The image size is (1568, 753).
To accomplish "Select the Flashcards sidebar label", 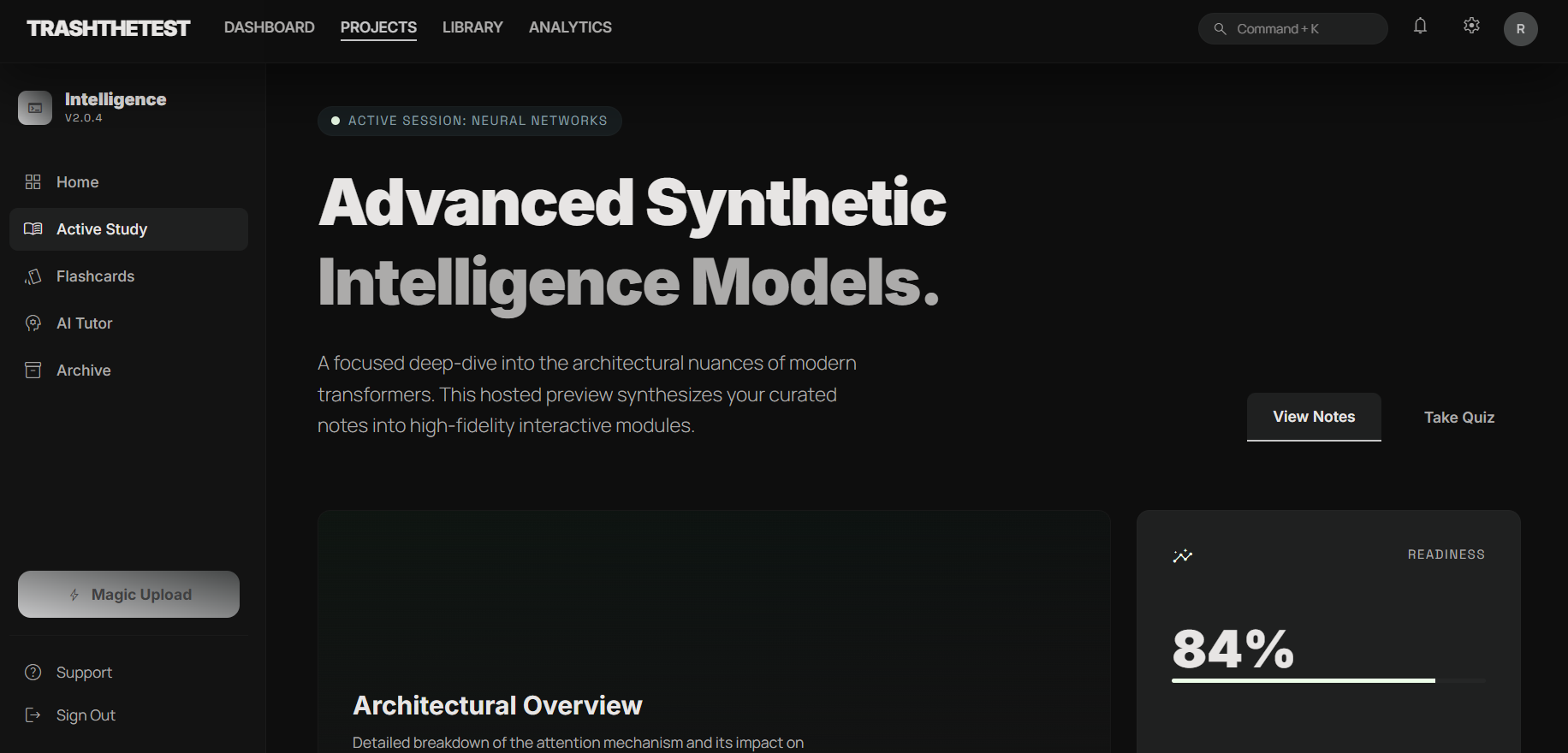I will coord(95,276).
